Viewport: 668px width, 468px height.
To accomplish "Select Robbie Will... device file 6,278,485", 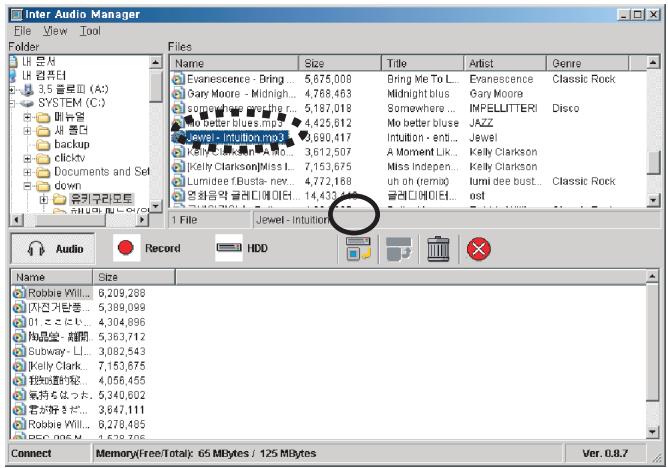I will 328,424.
